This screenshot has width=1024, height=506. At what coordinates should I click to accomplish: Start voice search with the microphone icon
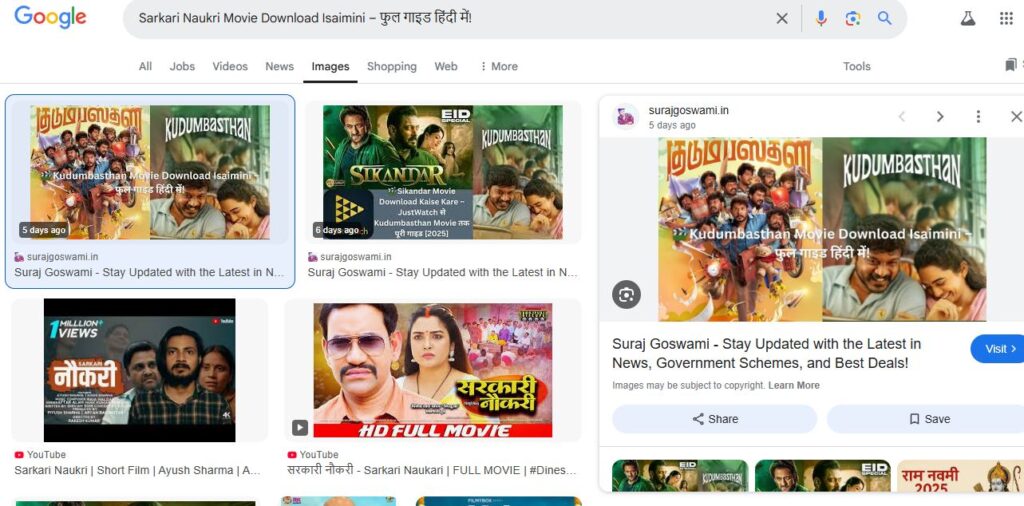tap(822, 18)
